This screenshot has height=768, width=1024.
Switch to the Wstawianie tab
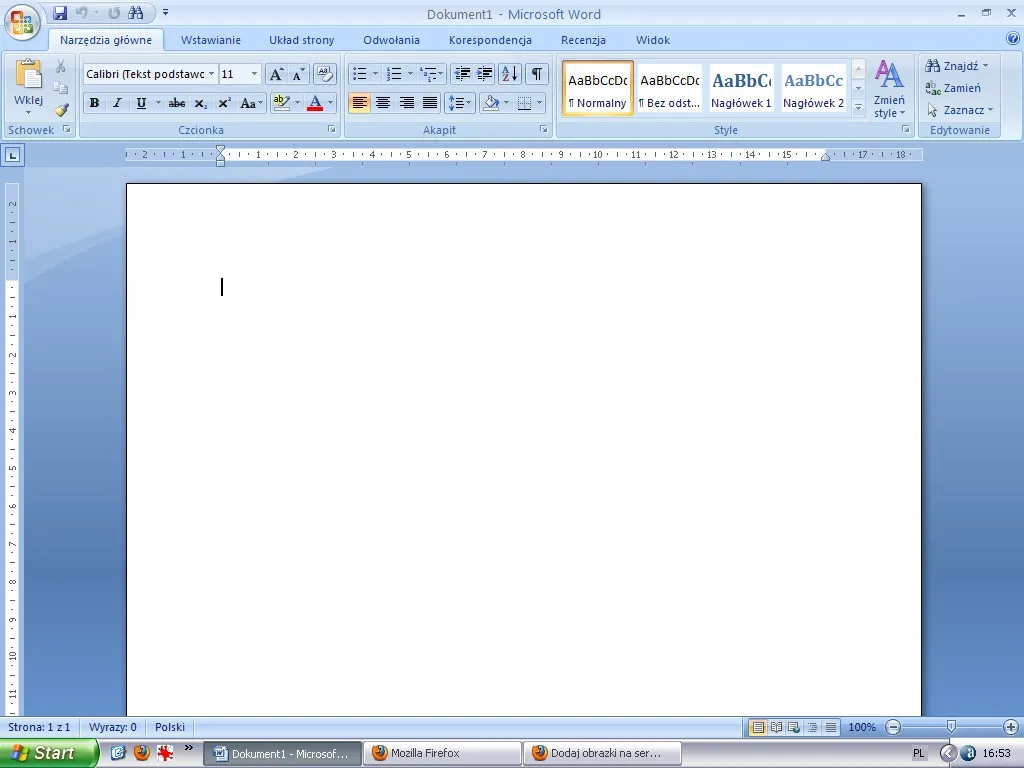[210, 40]
